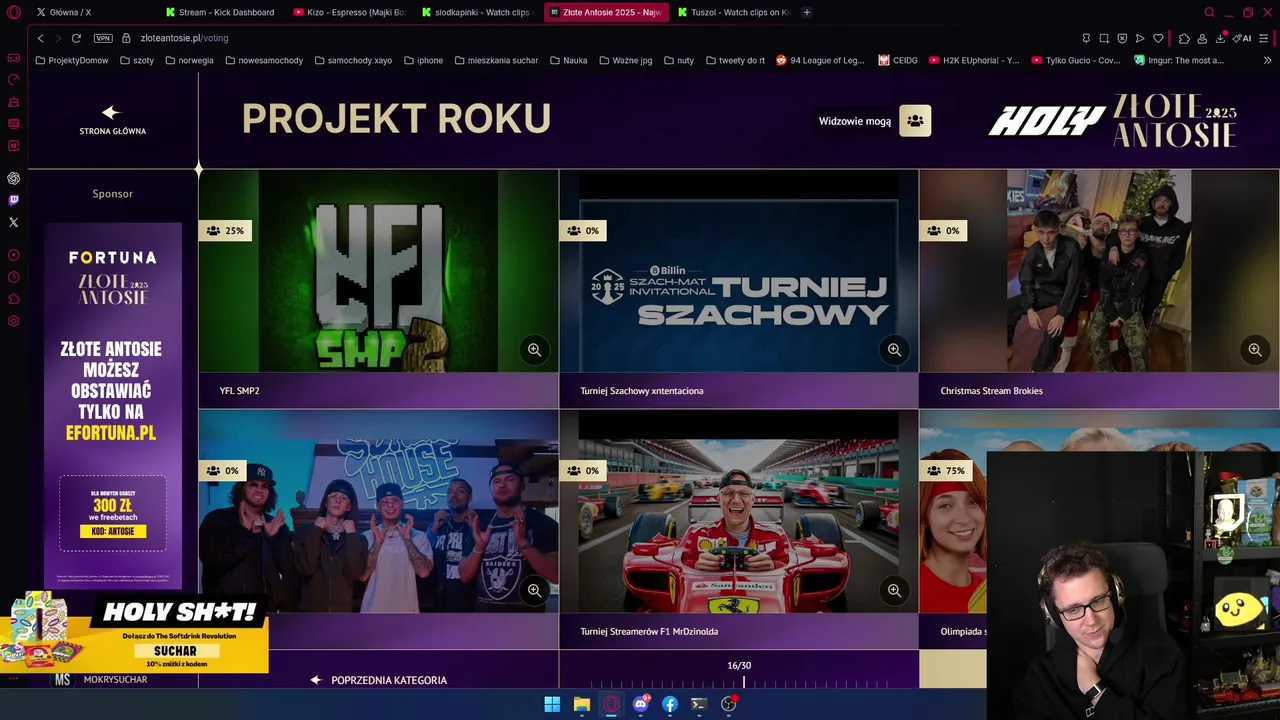
Task: Open Facebook from taskbar
Action: 670,704
